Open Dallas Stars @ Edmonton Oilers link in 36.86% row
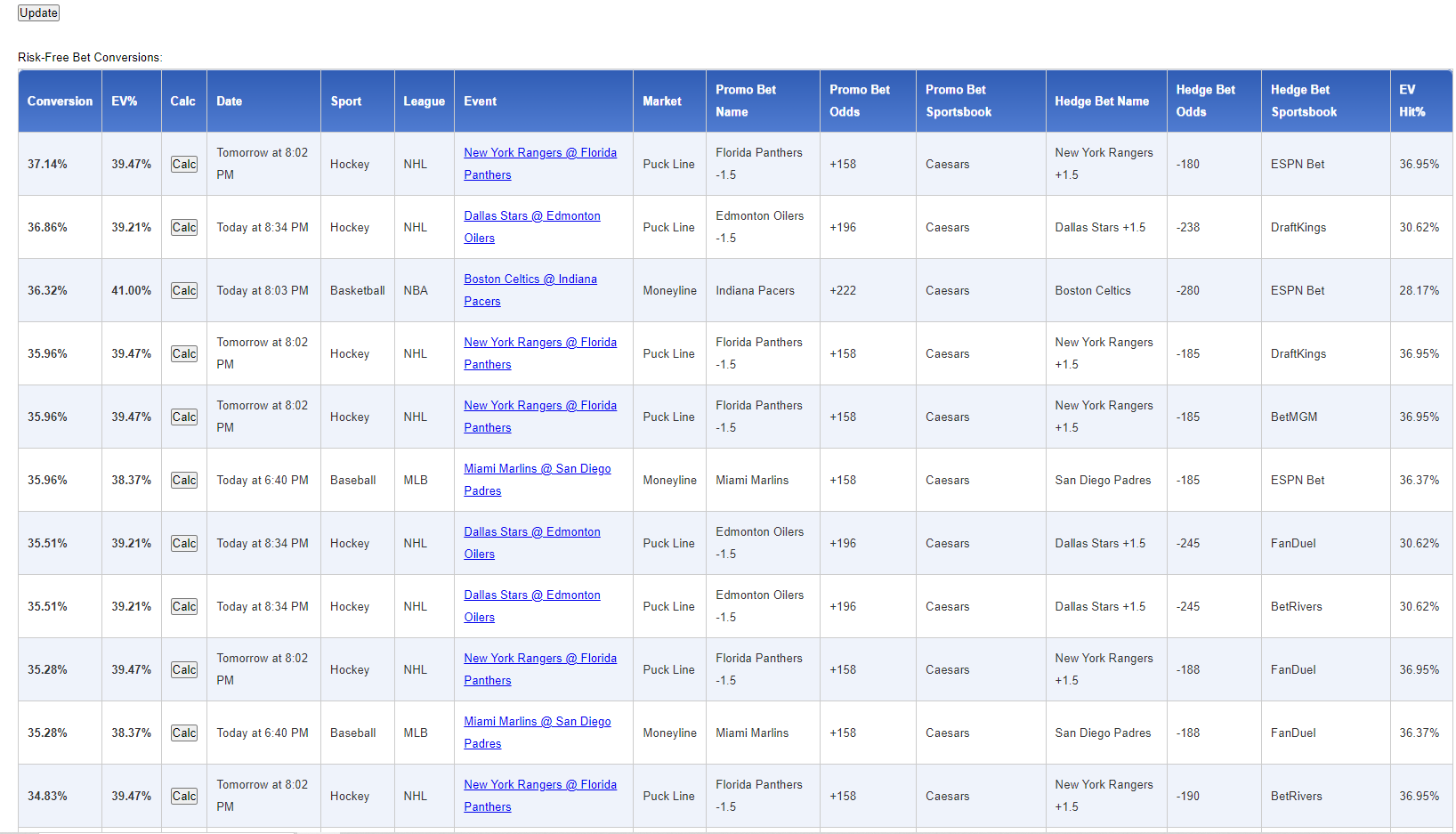 pyautogui.click(x=532, y=227)
